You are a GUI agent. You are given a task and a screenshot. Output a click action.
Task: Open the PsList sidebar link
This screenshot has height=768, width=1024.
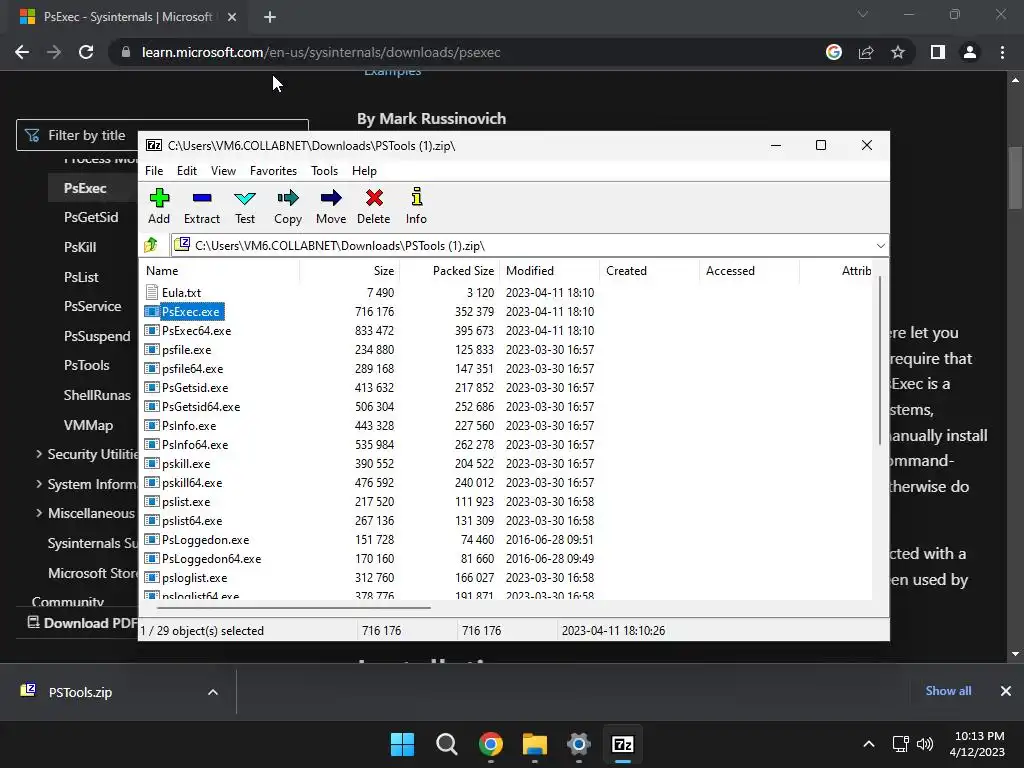[82, 277]
